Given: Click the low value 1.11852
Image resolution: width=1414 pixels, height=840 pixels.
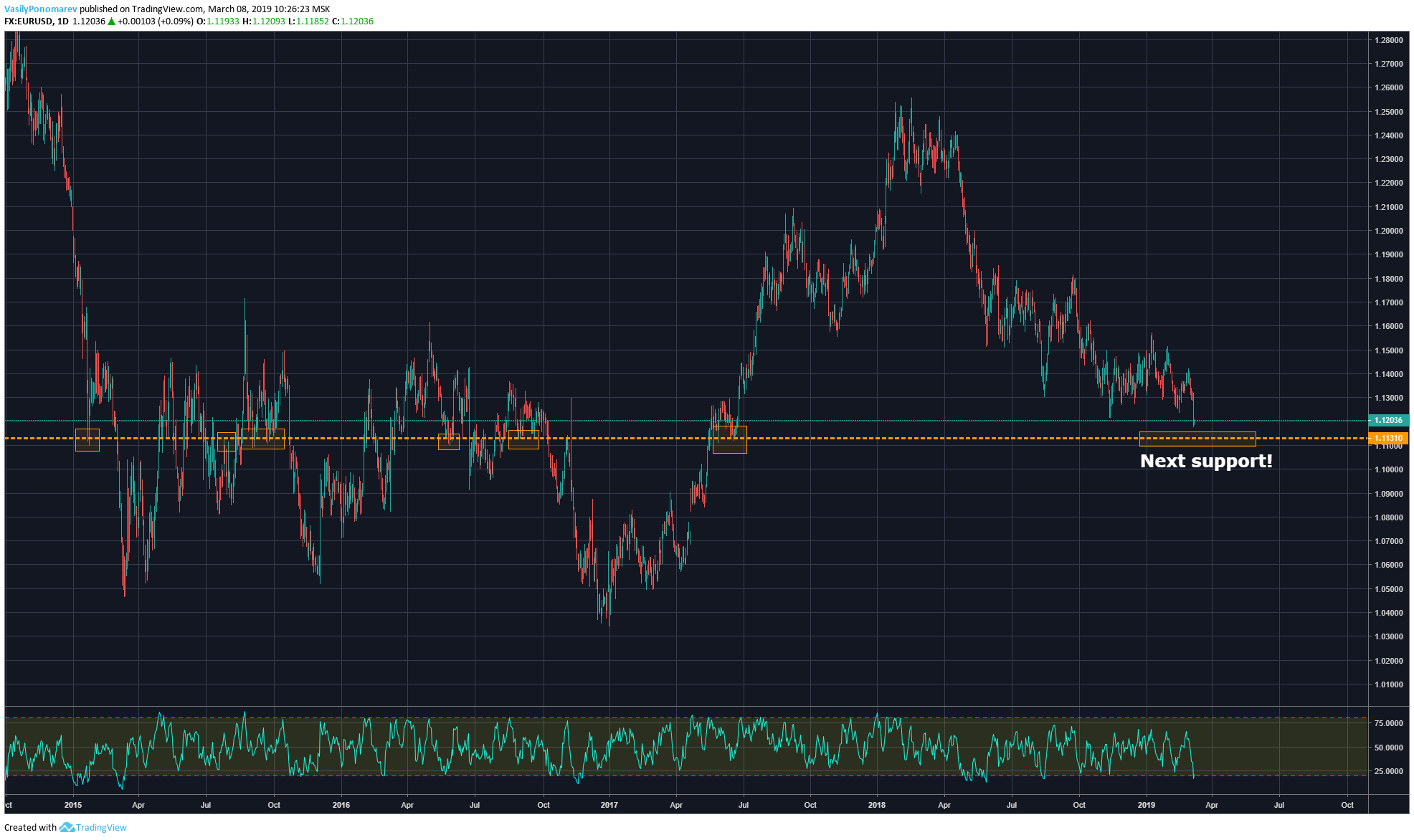Looking at the screenshot, I should click(x=313, y=22).
